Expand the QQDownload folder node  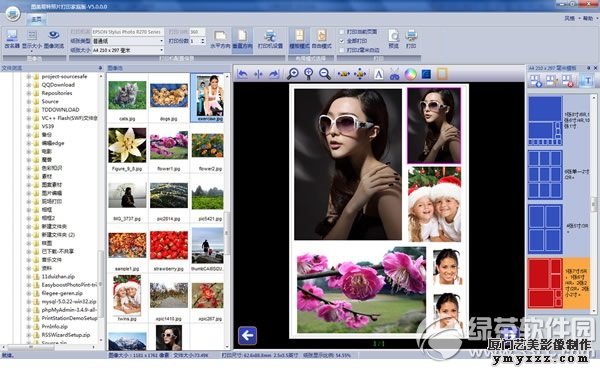click(29, 85)
